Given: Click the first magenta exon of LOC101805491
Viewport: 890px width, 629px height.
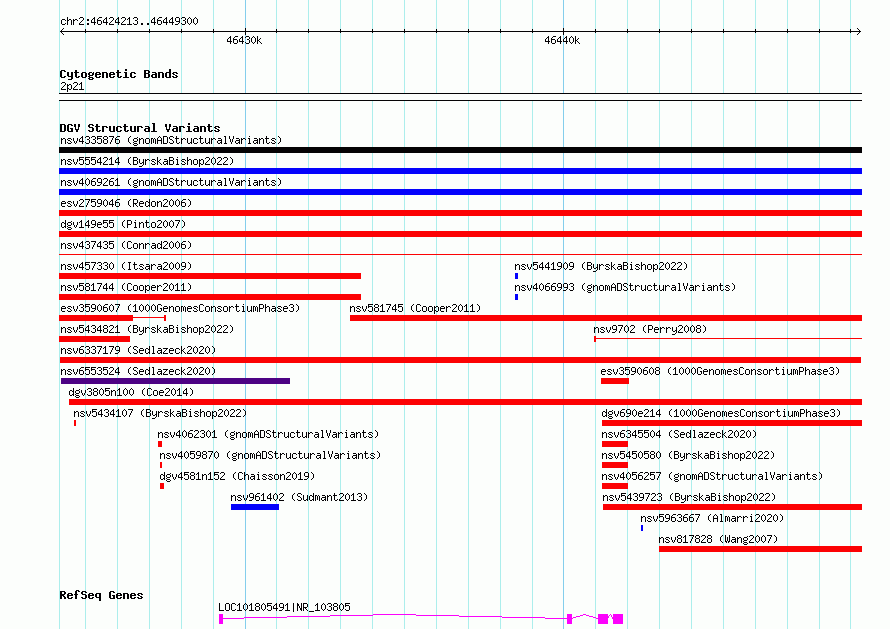Looking at the screenshot, I should pyautogui.click(x=221, y=619).
